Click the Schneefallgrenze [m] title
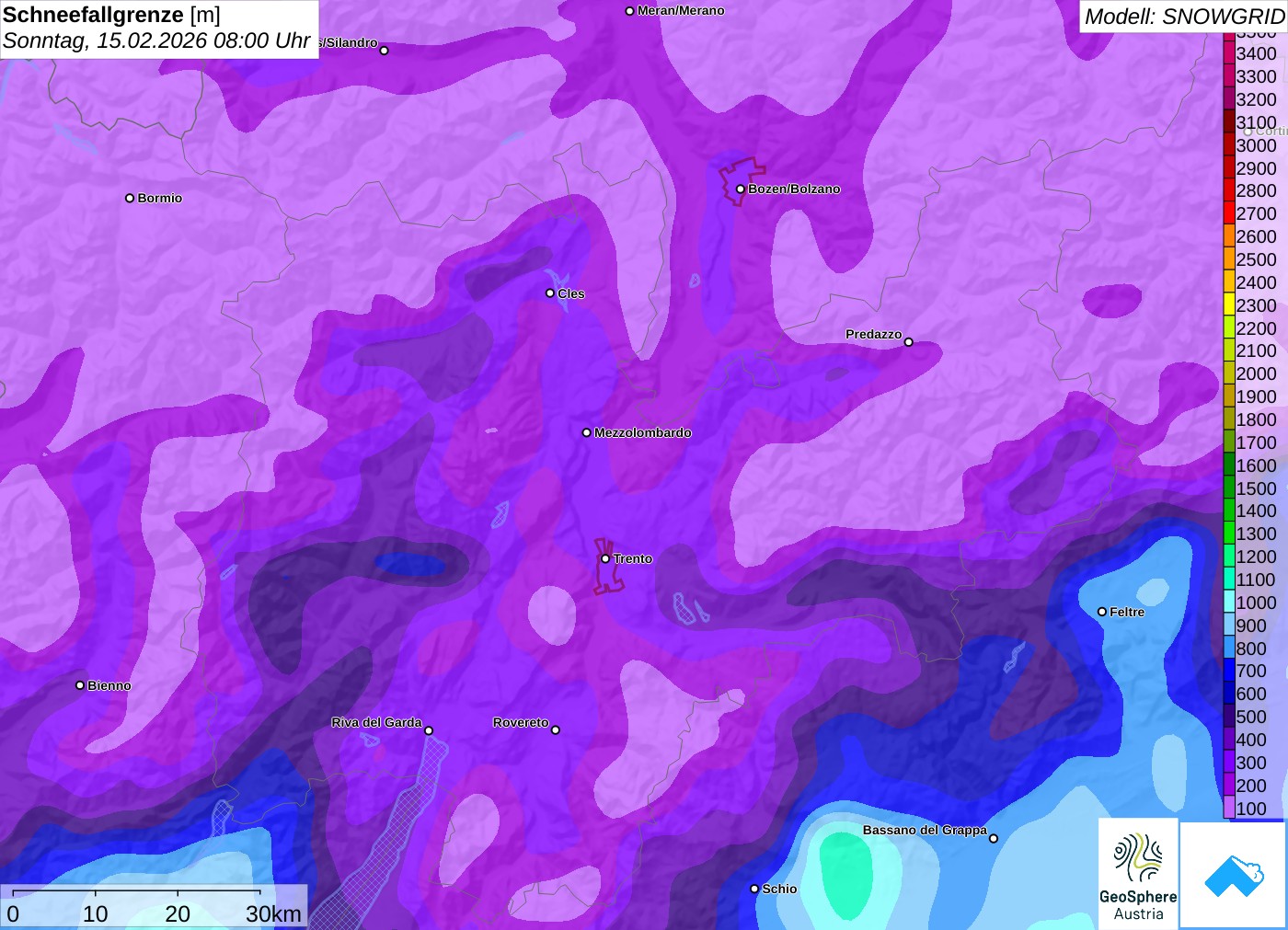Screen dimensions: 1288x930 click(111, 15)
